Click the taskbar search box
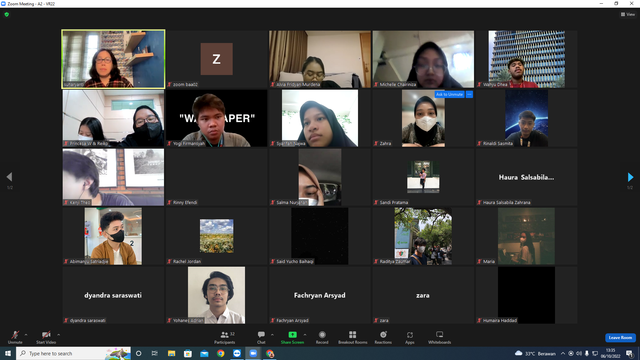The image size is (640, 360). [x=73, y=353]
